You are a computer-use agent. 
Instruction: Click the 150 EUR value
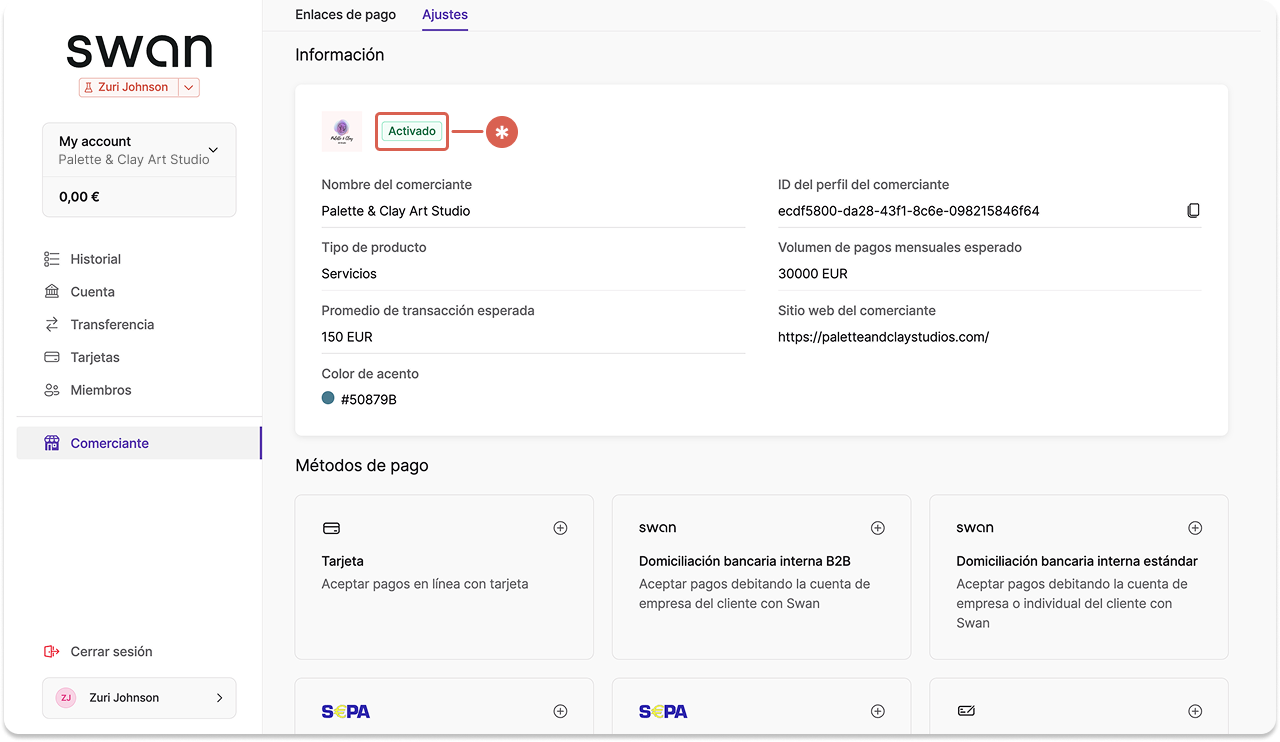(347, 337)
